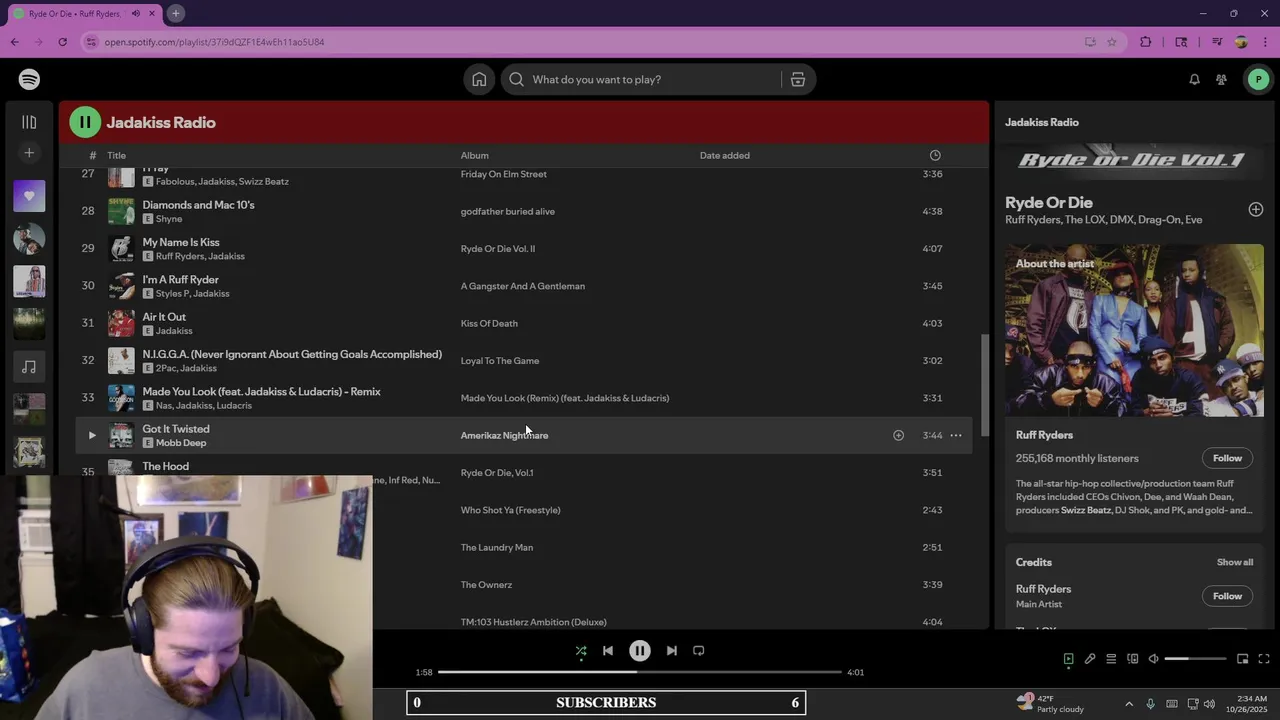Open the album Amerikaz Nightmare
Screen dimensions: 1280x720
pyautogui.click(x=504, y=435)
